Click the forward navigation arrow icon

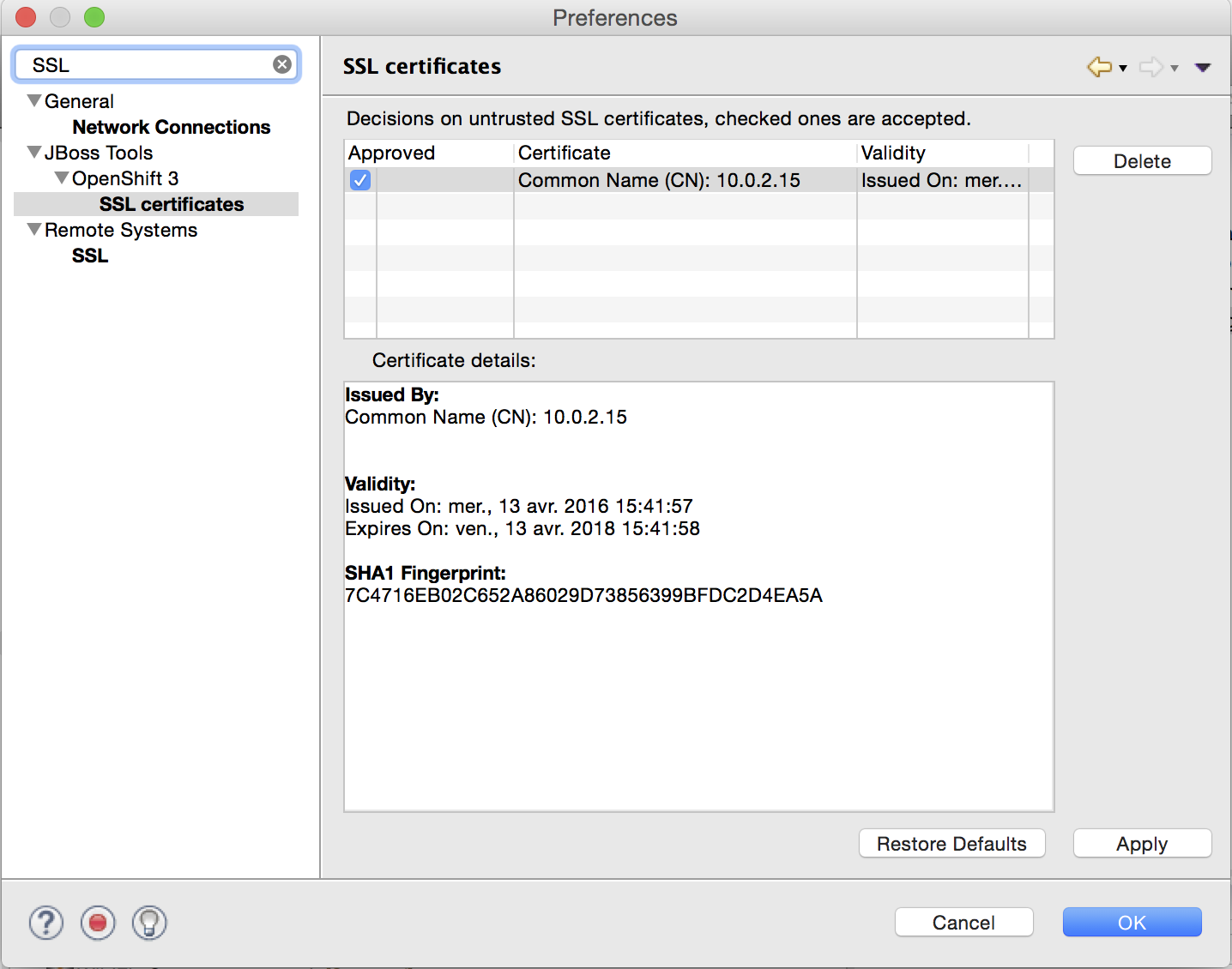(1151, 67)
